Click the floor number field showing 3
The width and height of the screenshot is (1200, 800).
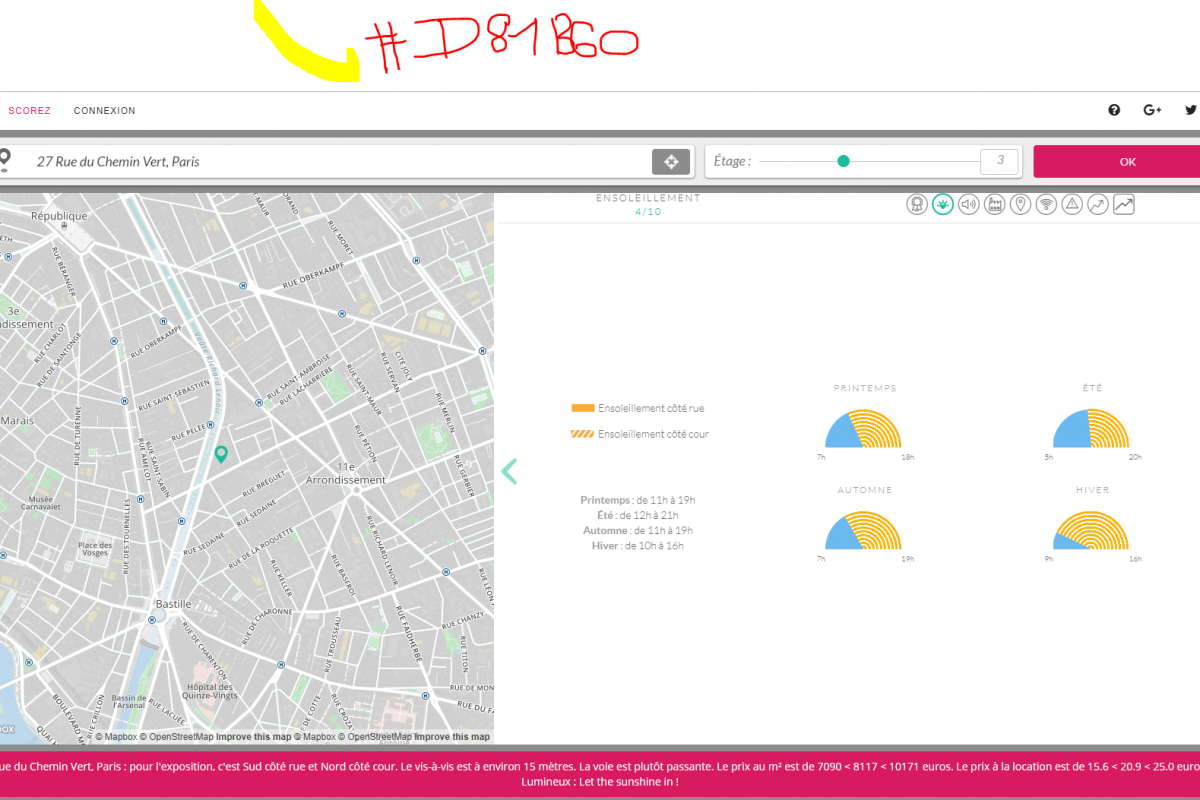coord(999,161)
